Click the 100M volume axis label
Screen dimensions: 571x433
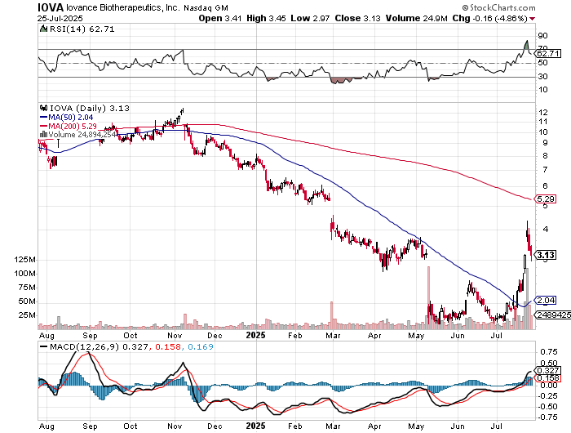click(x=25, y=273)
